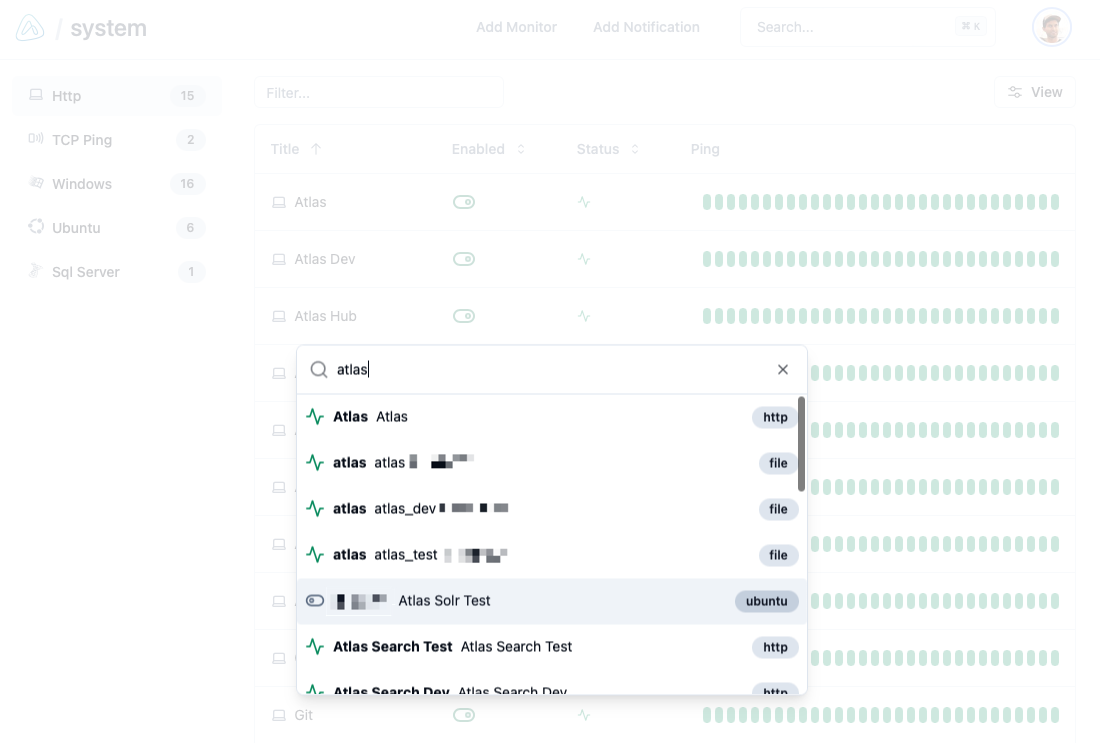The image size is (1100, 743).
Task: Toggle the Atlas monitor enabled switch
Action: (463, 202)
